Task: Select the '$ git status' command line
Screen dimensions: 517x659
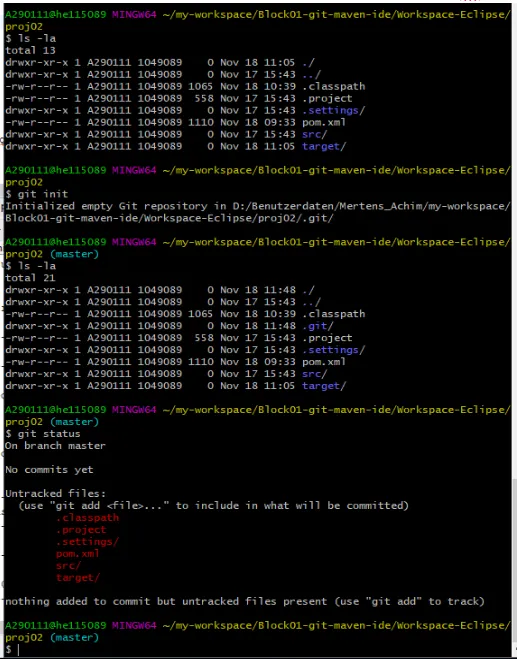Action: pyautogui.click(x=43, y=434)
